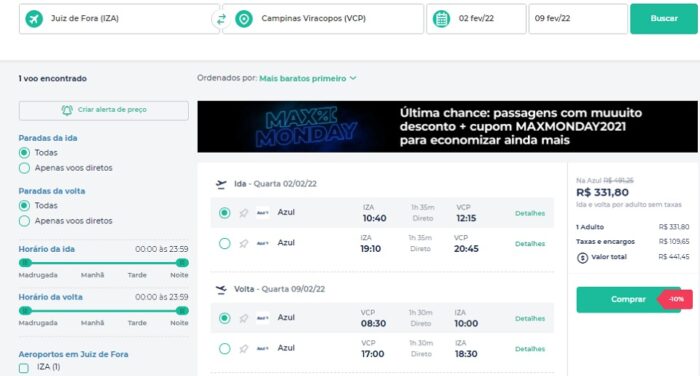Click the Horário da ida end handle

[182, 263]
